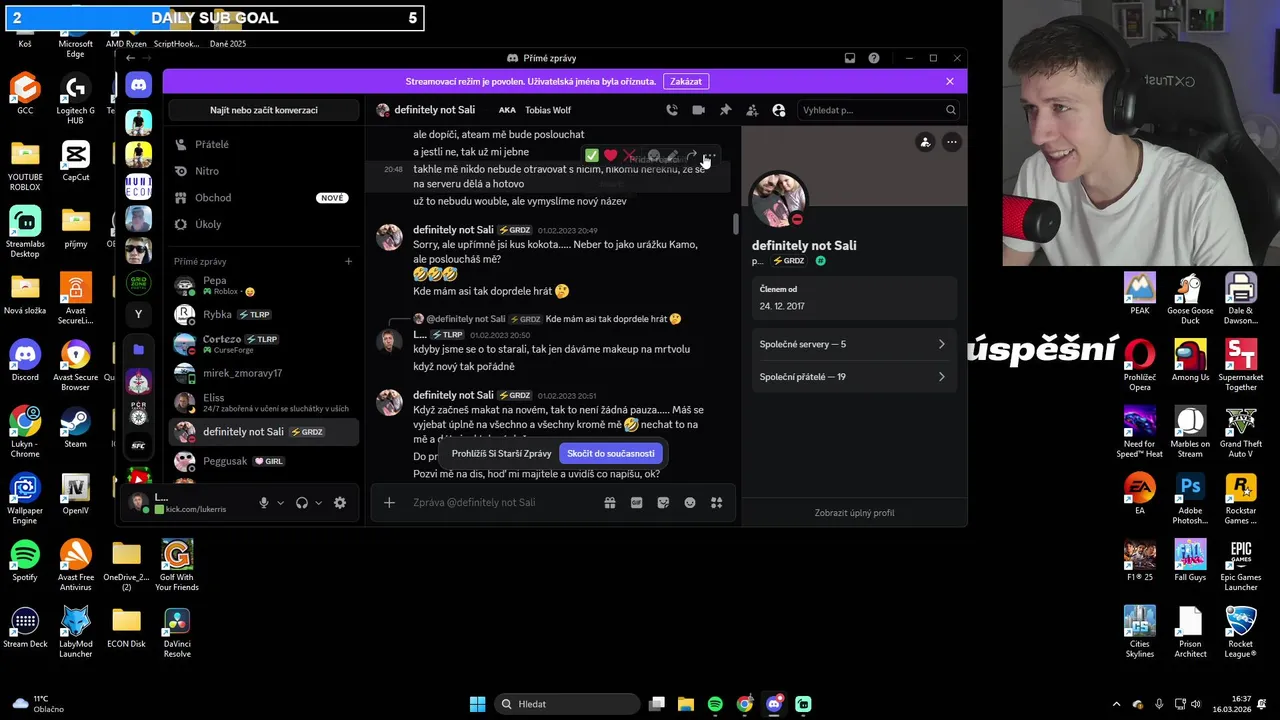
Task: Click Zakázat to disable streamer mode
Action: click(686, 81)
